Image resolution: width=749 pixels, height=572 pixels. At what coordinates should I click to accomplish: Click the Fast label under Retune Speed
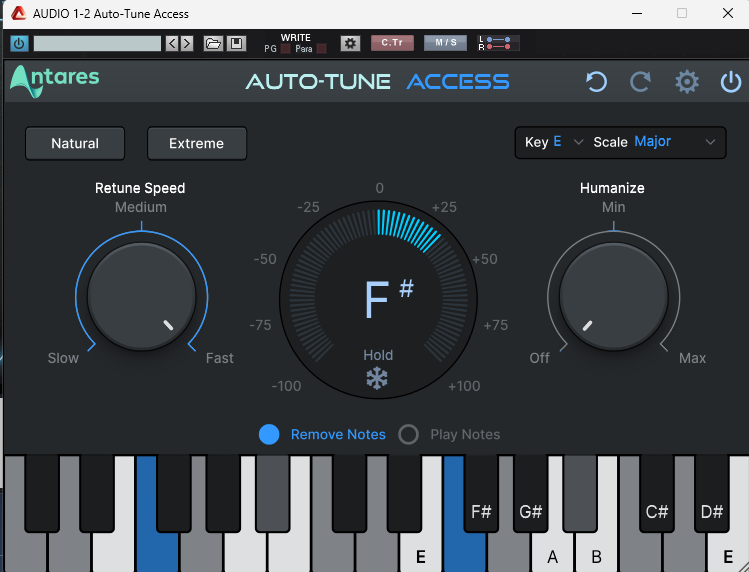pyautogui.click(x=220, y=358)
